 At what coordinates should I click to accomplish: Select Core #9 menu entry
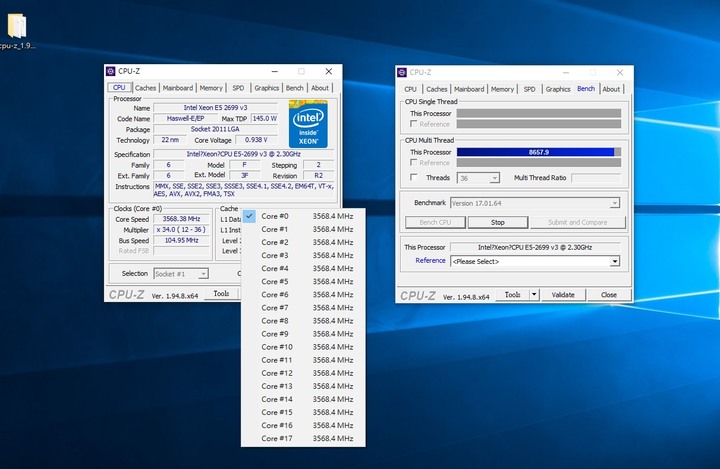click(303, 334)
